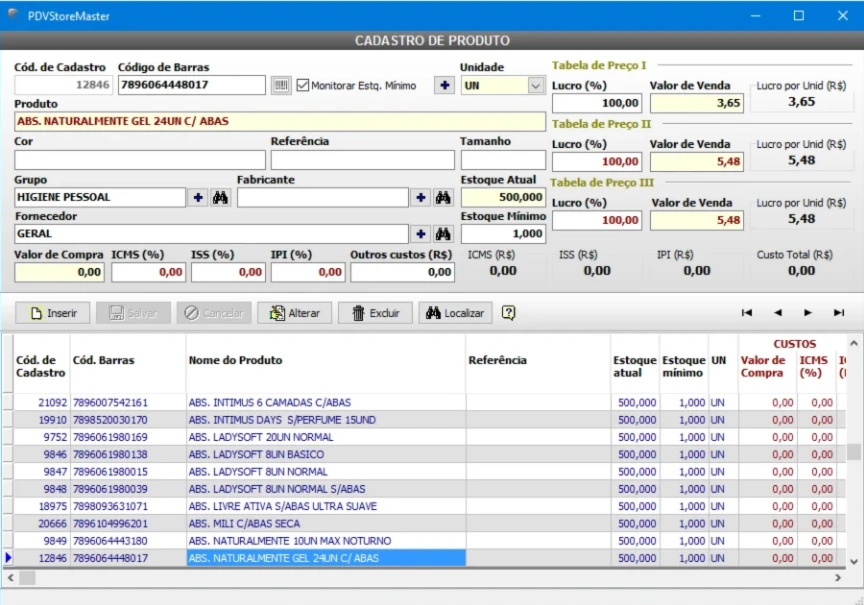Go to the first record

coord(746,313)
